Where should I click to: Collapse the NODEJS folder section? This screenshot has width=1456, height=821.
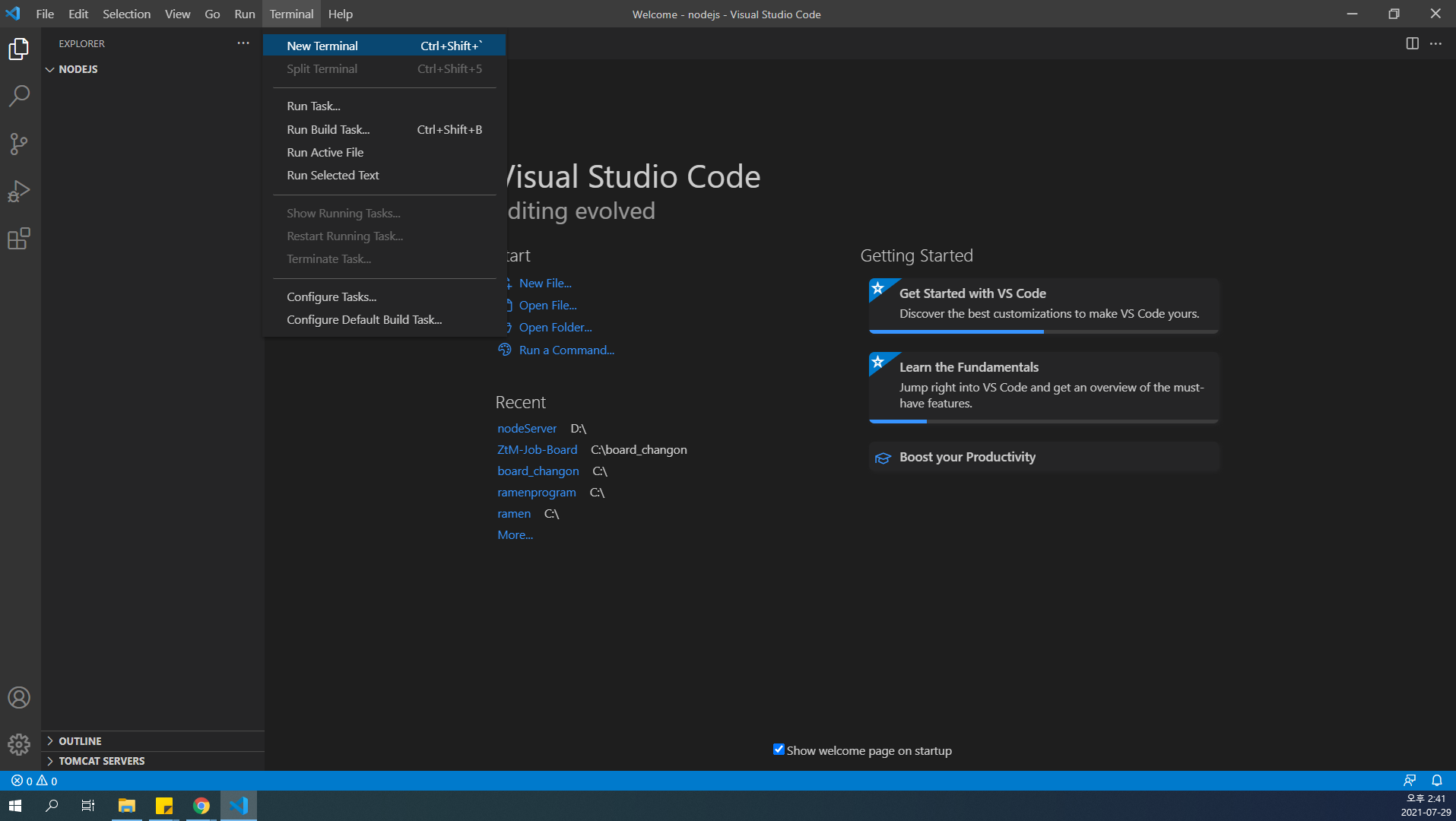pos(153,69)
